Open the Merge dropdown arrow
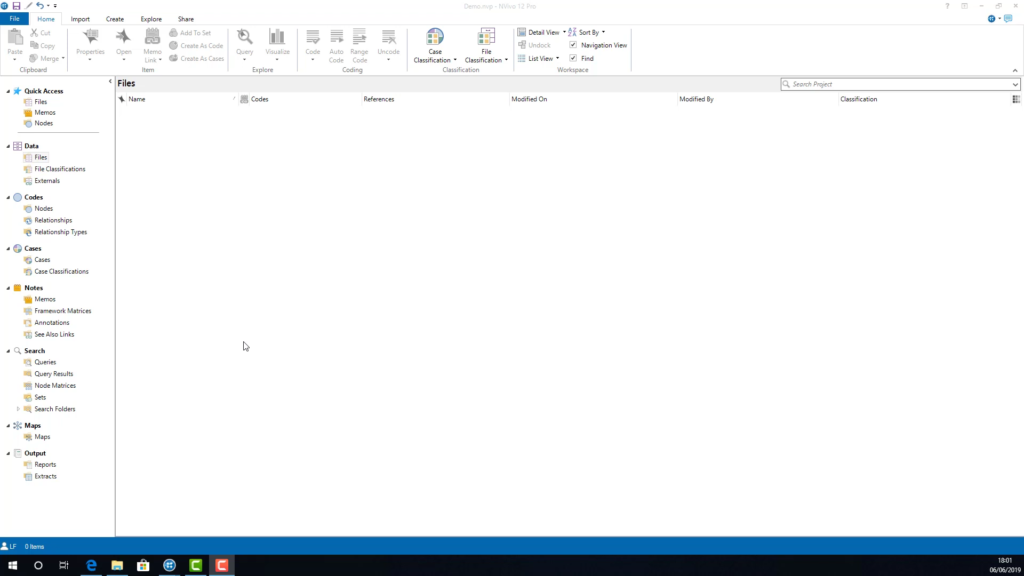The image size is (1024, 576). [x=63, y=59]
